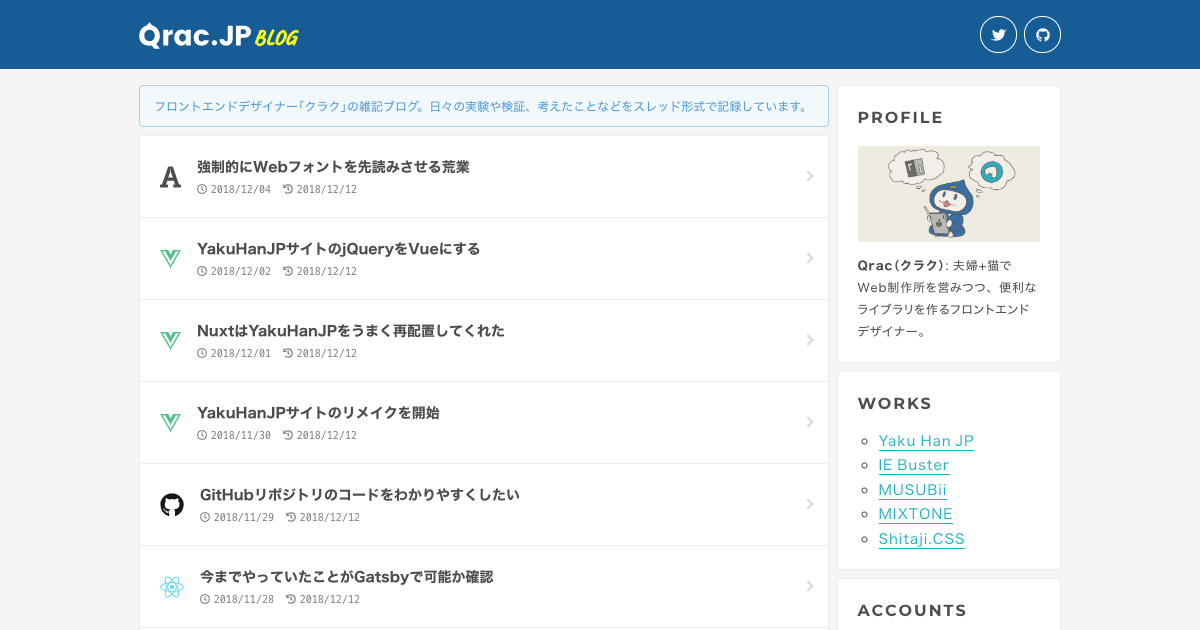The image size is (1200, 630).
Task: Click the Qrac.JP BLOG logo
Action: 218,35
